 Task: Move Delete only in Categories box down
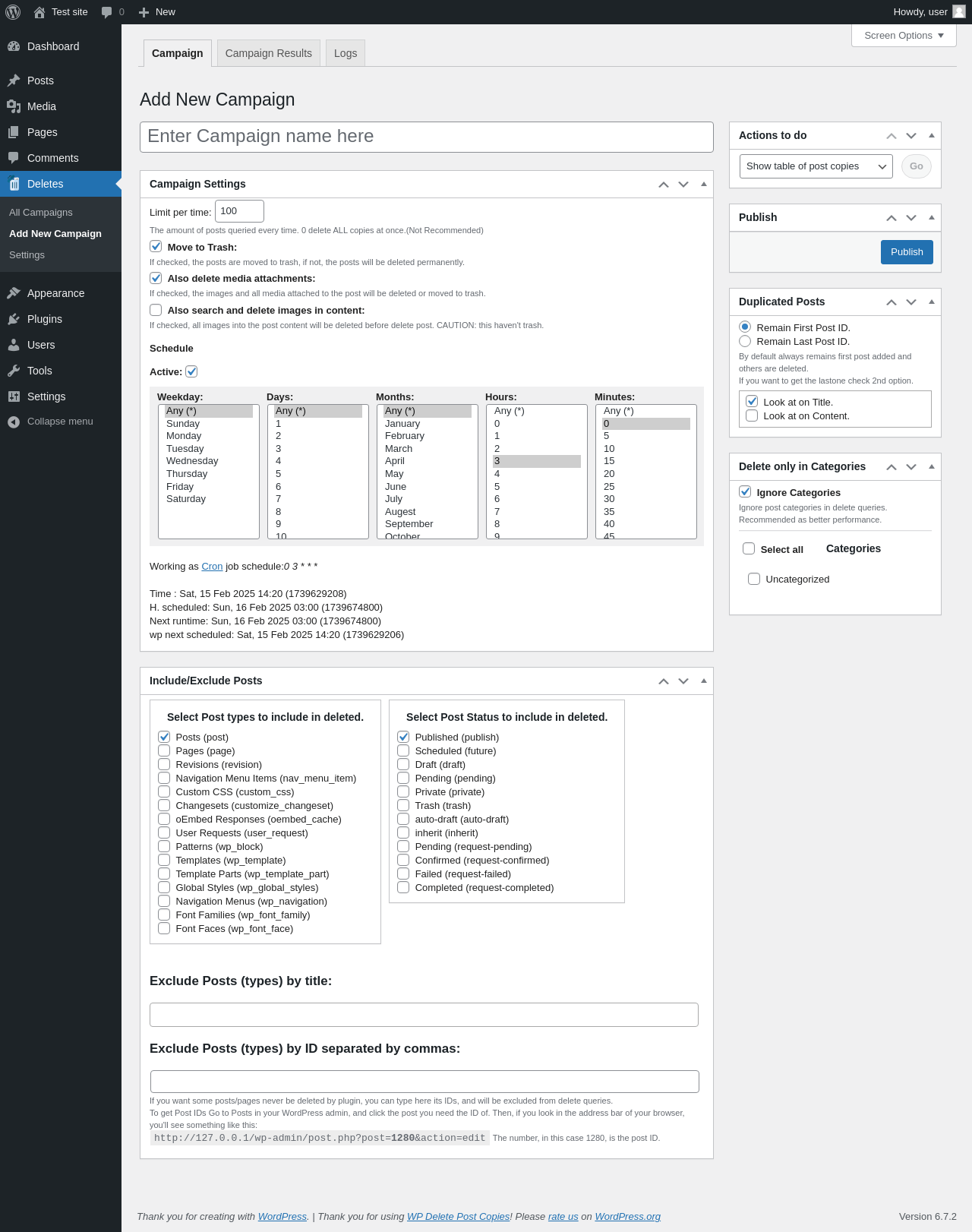(911, 467)
